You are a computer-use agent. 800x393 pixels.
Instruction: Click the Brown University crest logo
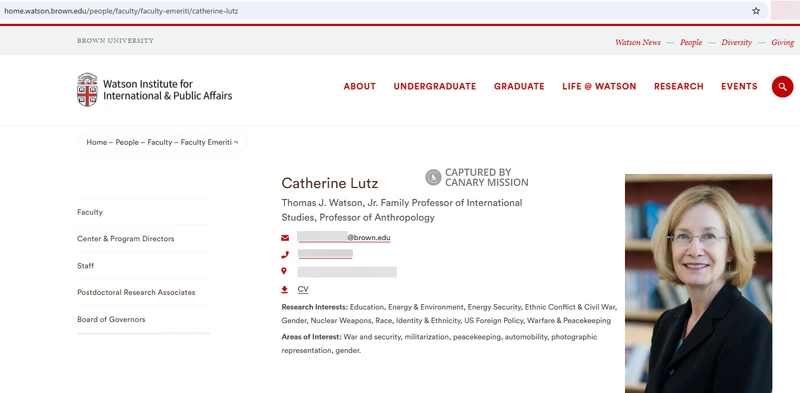pyautogui.click(x=87, y=90)
